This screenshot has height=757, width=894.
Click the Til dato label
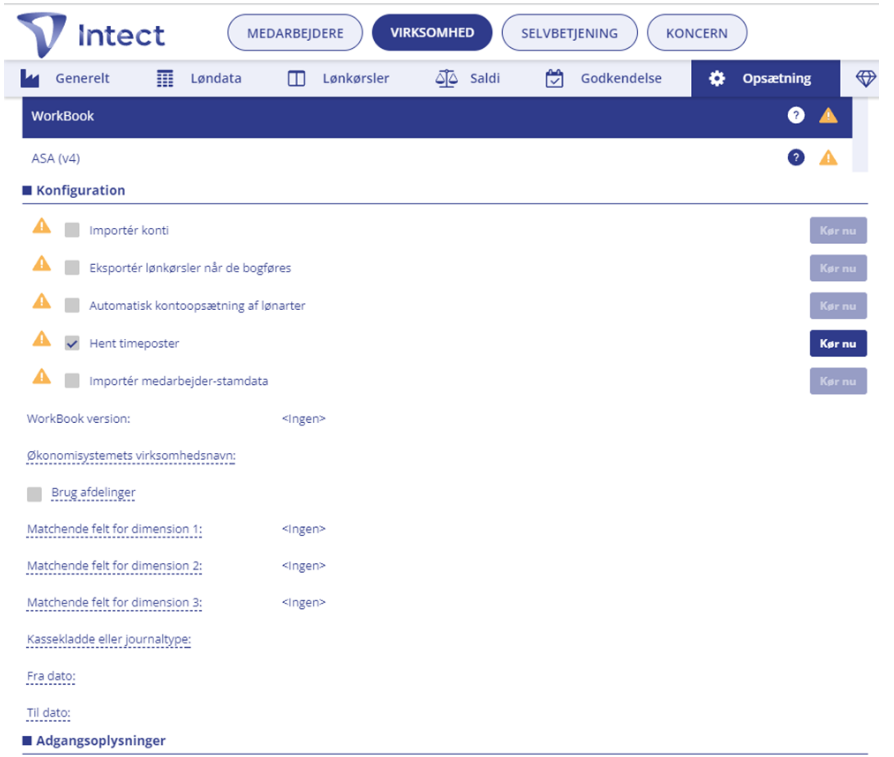tap(48, 713)
